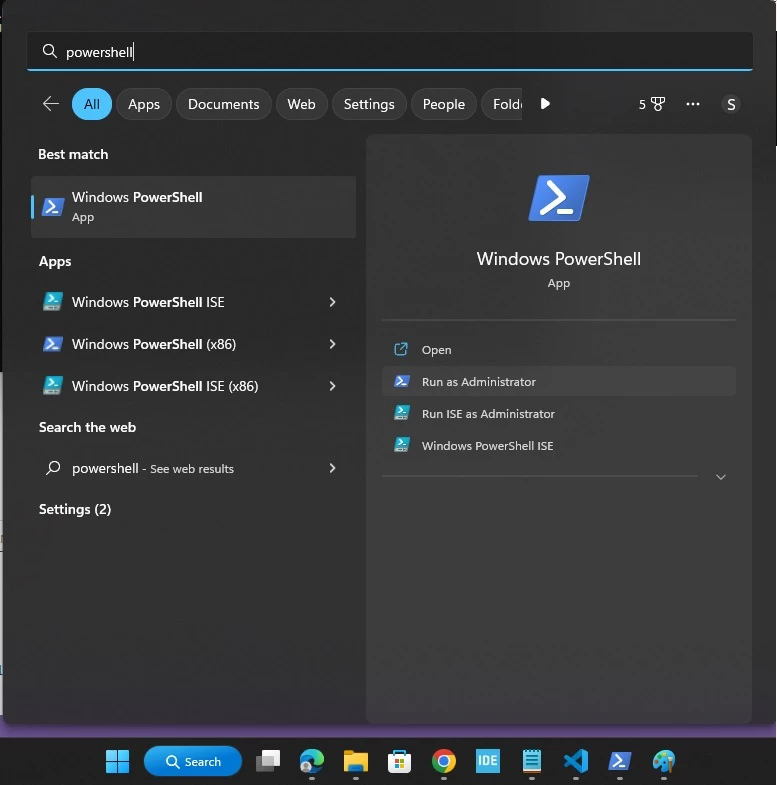Show more filter tabs with arrow
The image size is (777, 785).
click(x=545, y=104)
